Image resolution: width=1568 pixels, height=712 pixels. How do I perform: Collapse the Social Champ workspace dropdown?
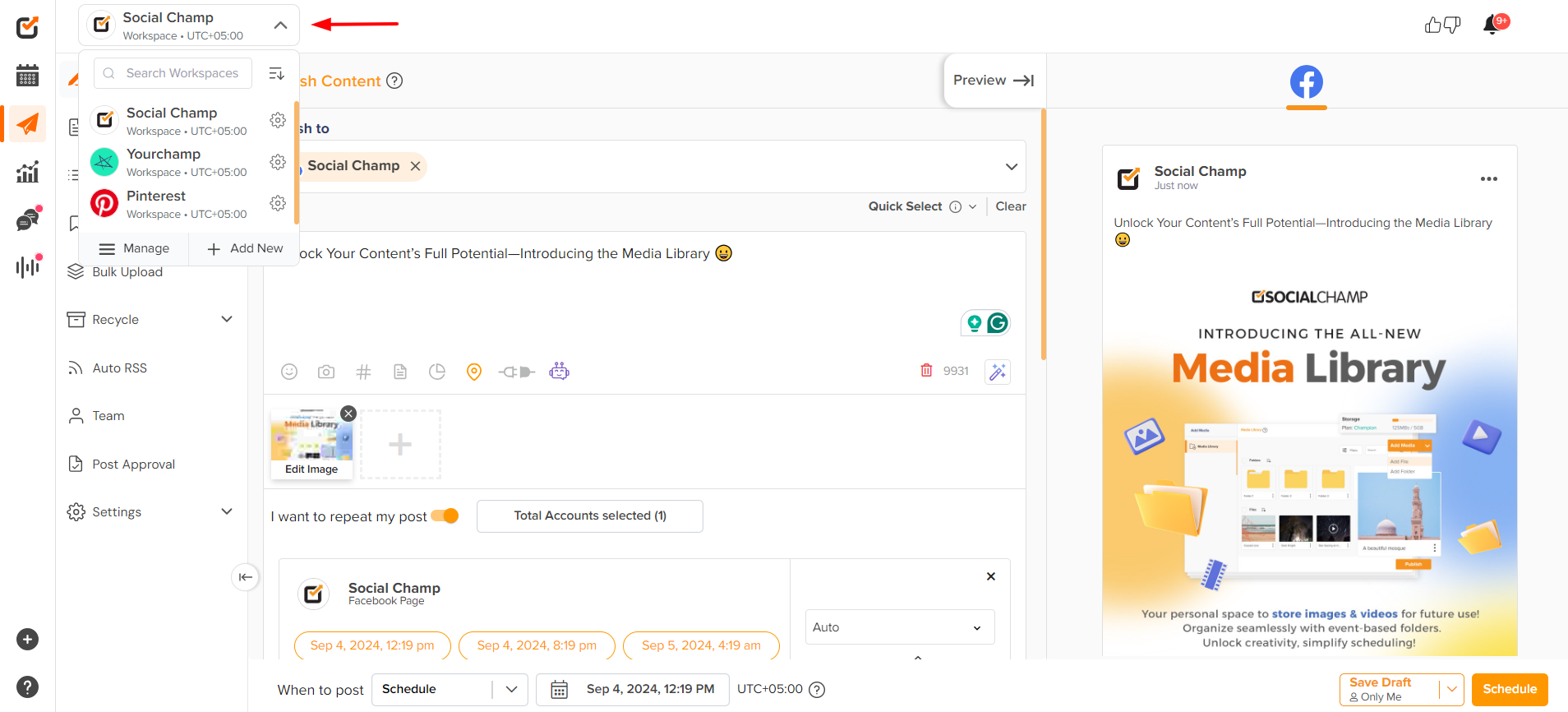pos(280,25)
